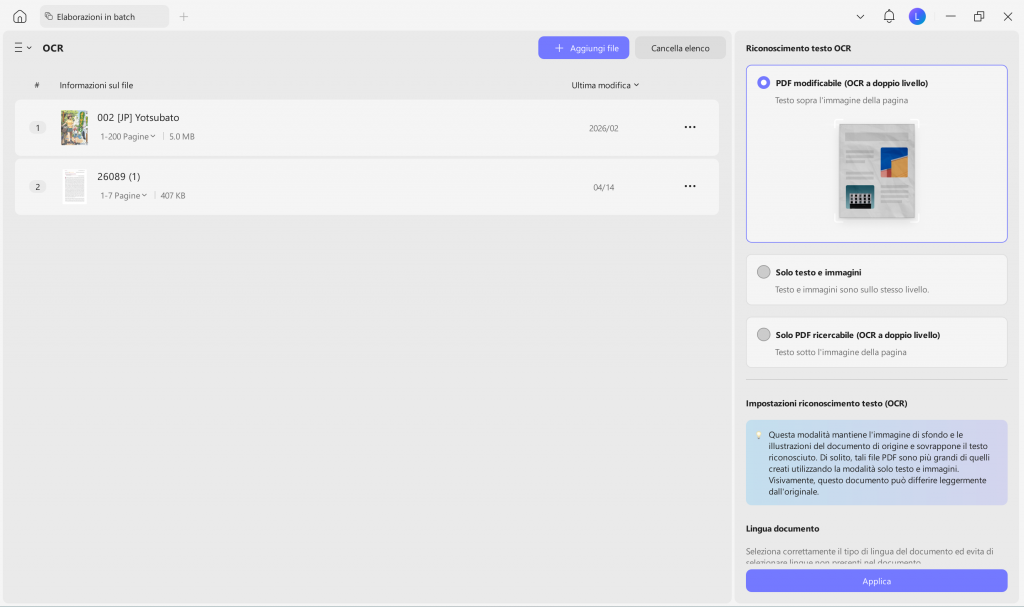The height and width of the screenshot is (607, 1024).
Task: Click the 002 [JP] Yotsubato file name
Action: pyautogui.click(x=138, y=118)
